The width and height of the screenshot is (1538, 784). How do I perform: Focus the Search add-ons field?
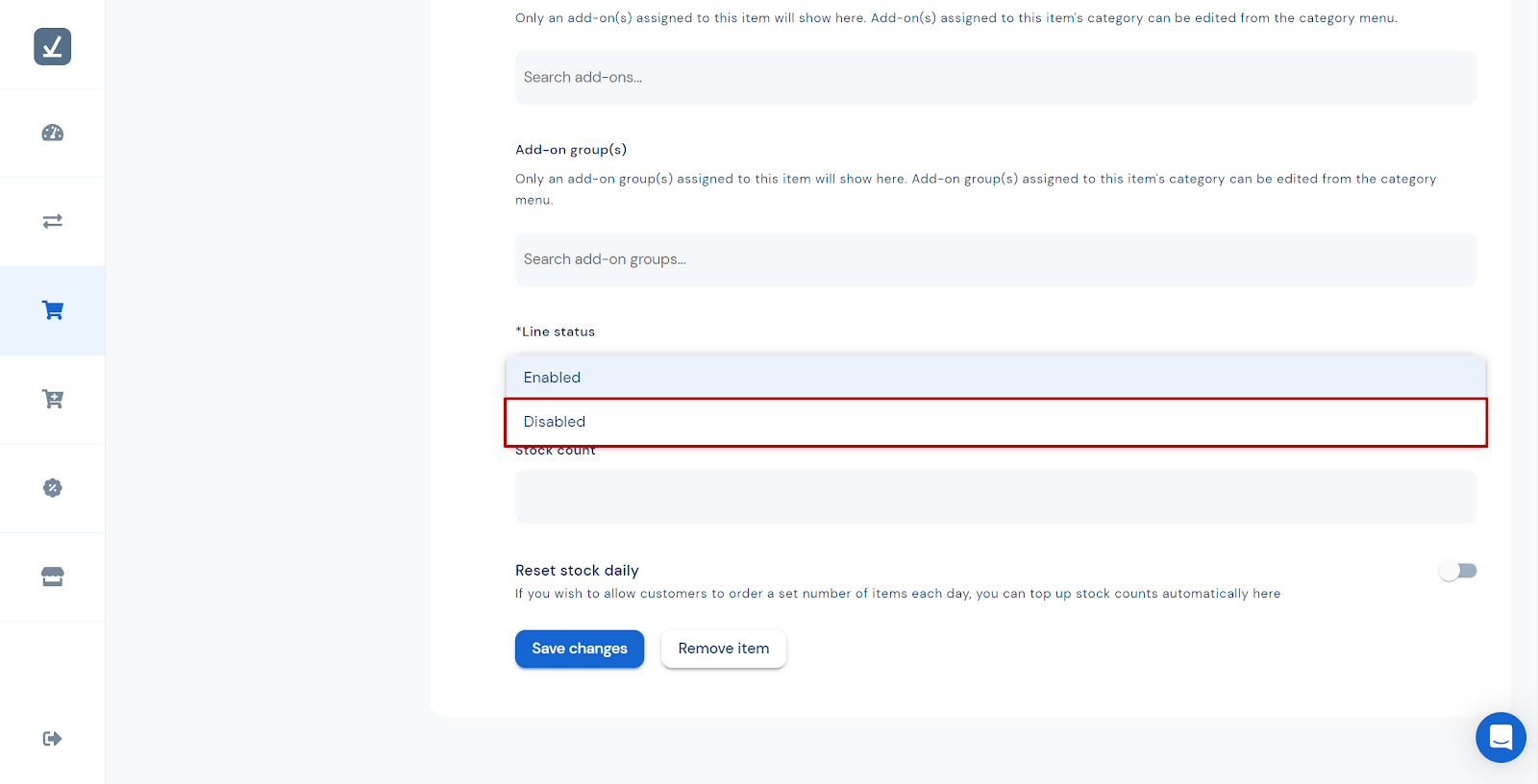[x=995, y=77]
